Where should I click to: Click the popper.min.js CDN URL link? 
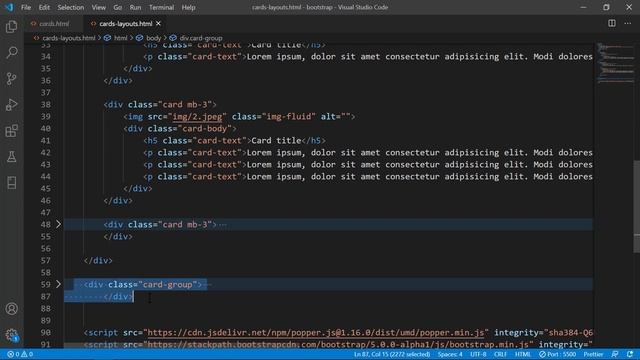(x=316, y=332)
